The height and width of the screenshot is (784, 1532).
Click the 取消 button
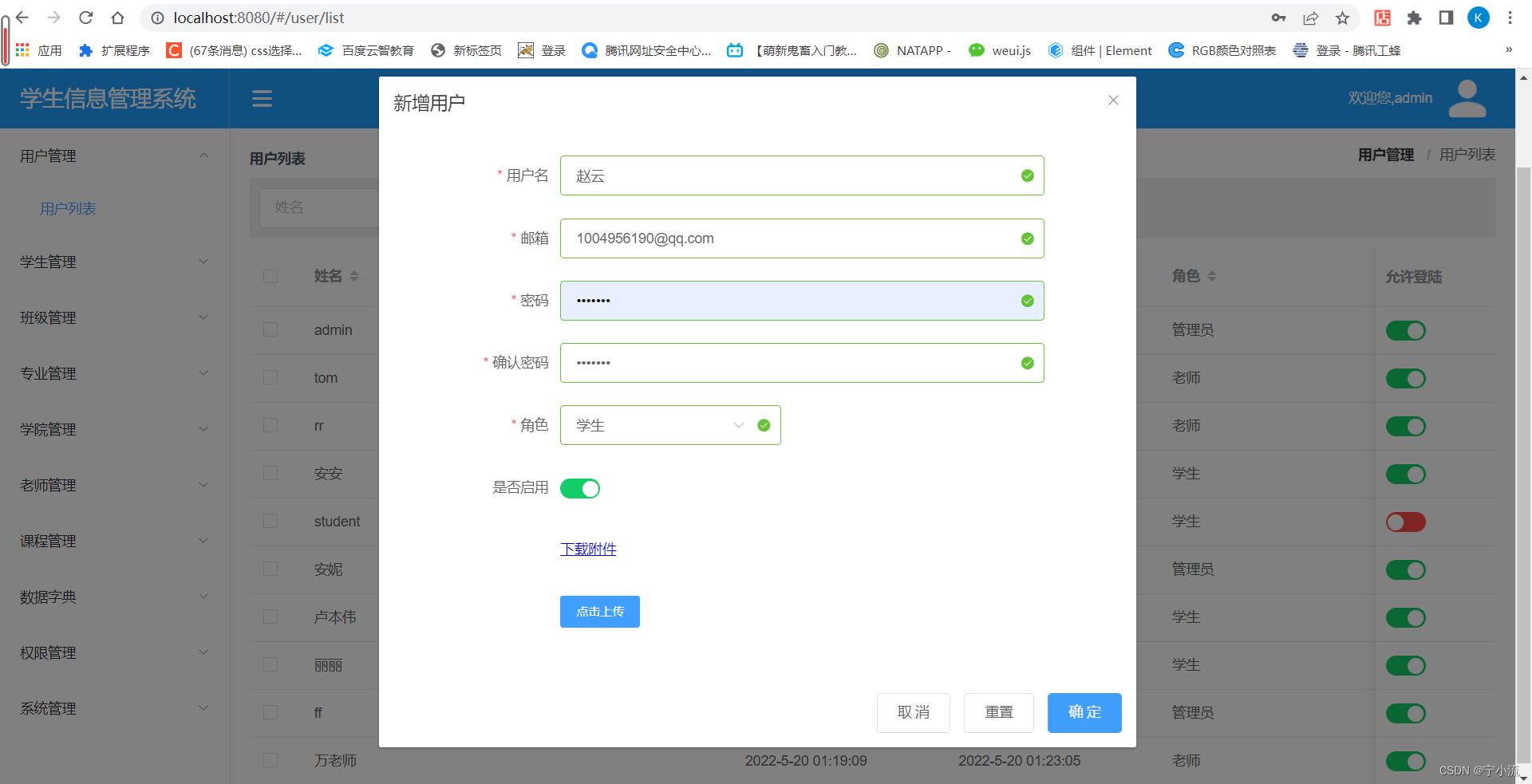[x=914, y=712]
